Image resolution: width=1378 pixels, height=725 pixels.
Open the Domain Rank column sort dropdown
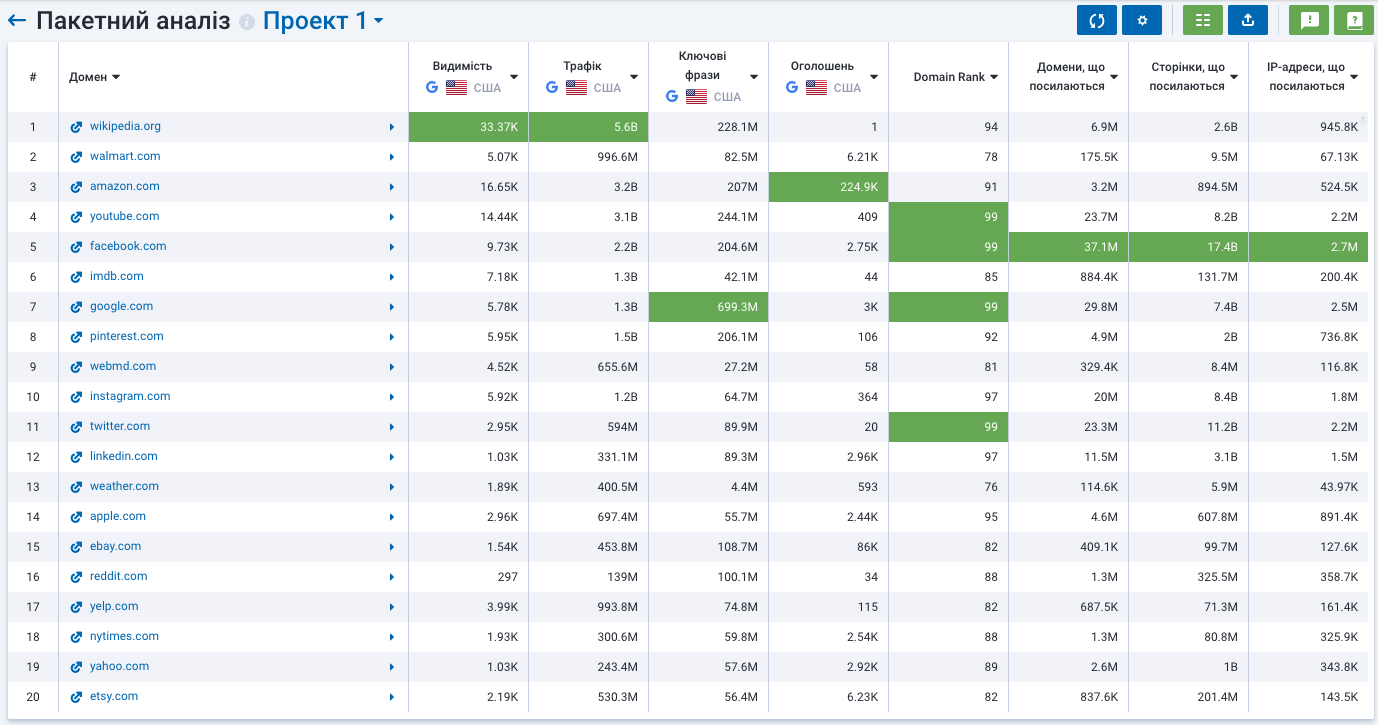tap(993, 77)
